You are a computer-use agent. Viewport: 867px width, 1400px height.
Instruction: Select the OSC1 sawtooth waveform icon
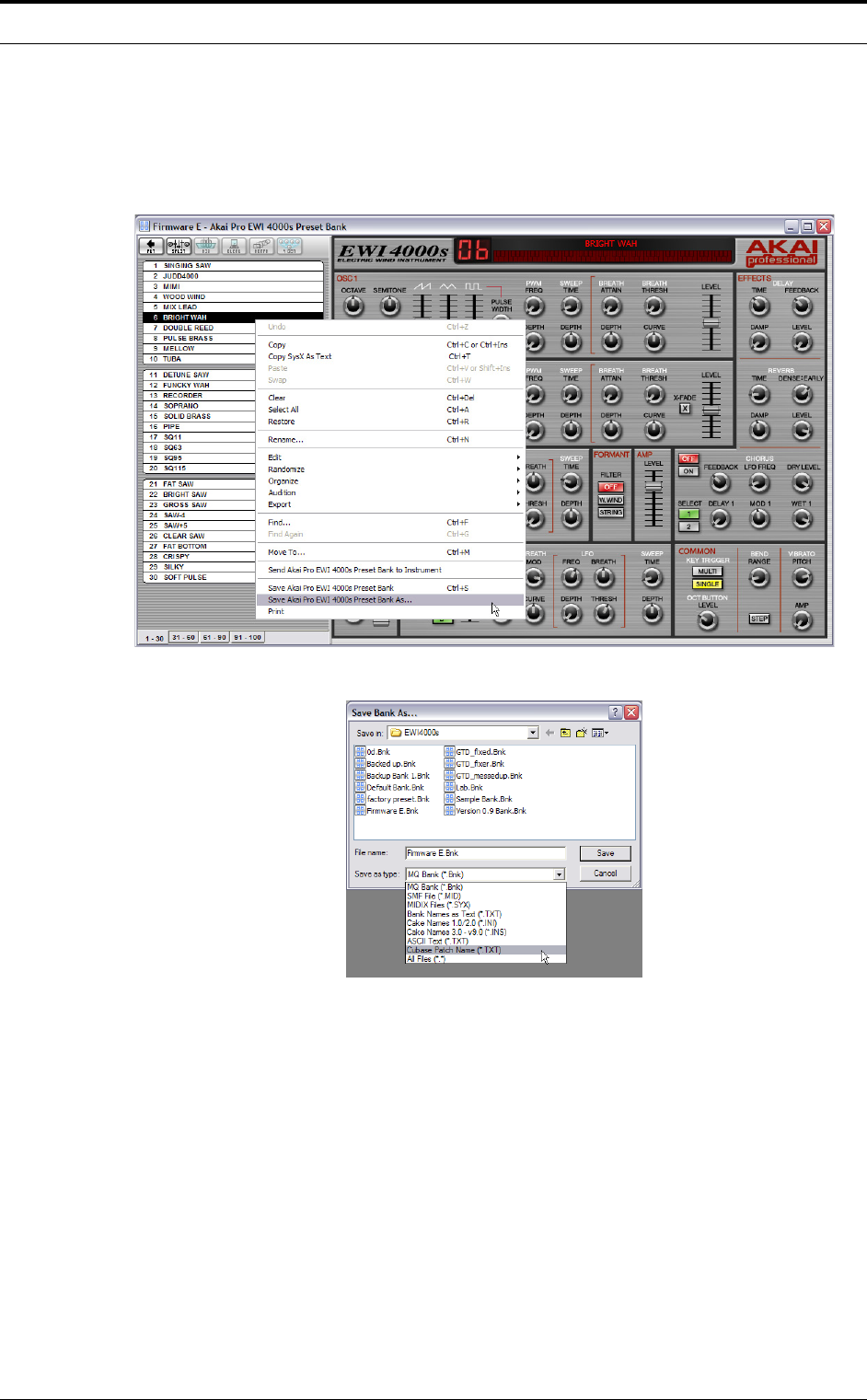(422, 287)
